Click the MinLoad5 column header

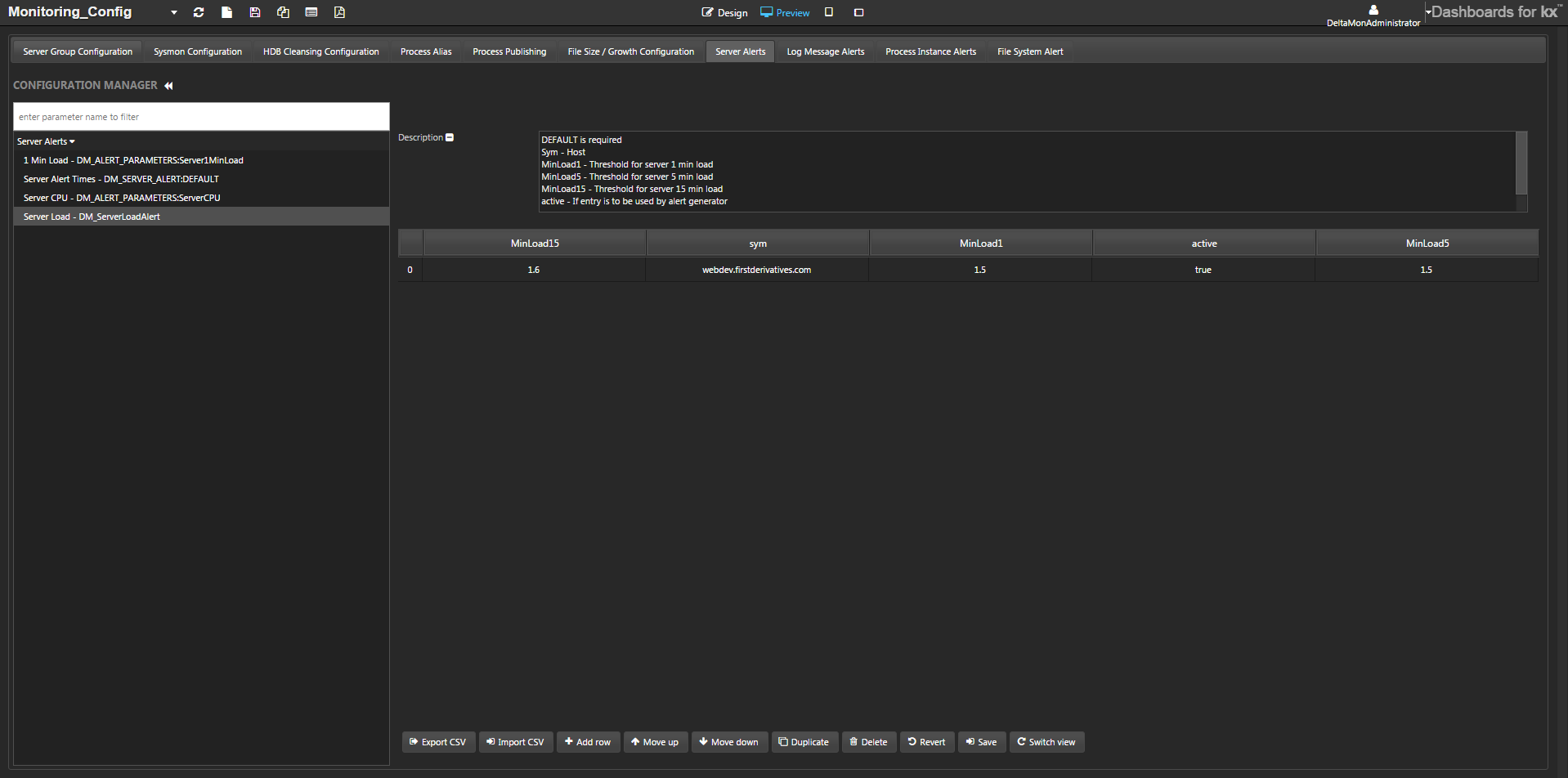[1427, 244]
